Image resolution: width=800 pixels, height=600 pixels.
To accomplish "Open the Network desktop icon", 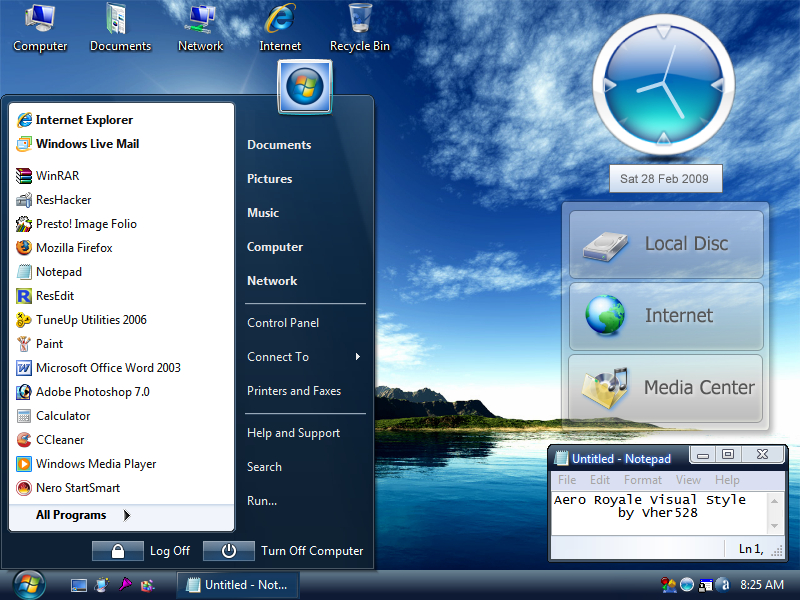I will coord(201,28).
